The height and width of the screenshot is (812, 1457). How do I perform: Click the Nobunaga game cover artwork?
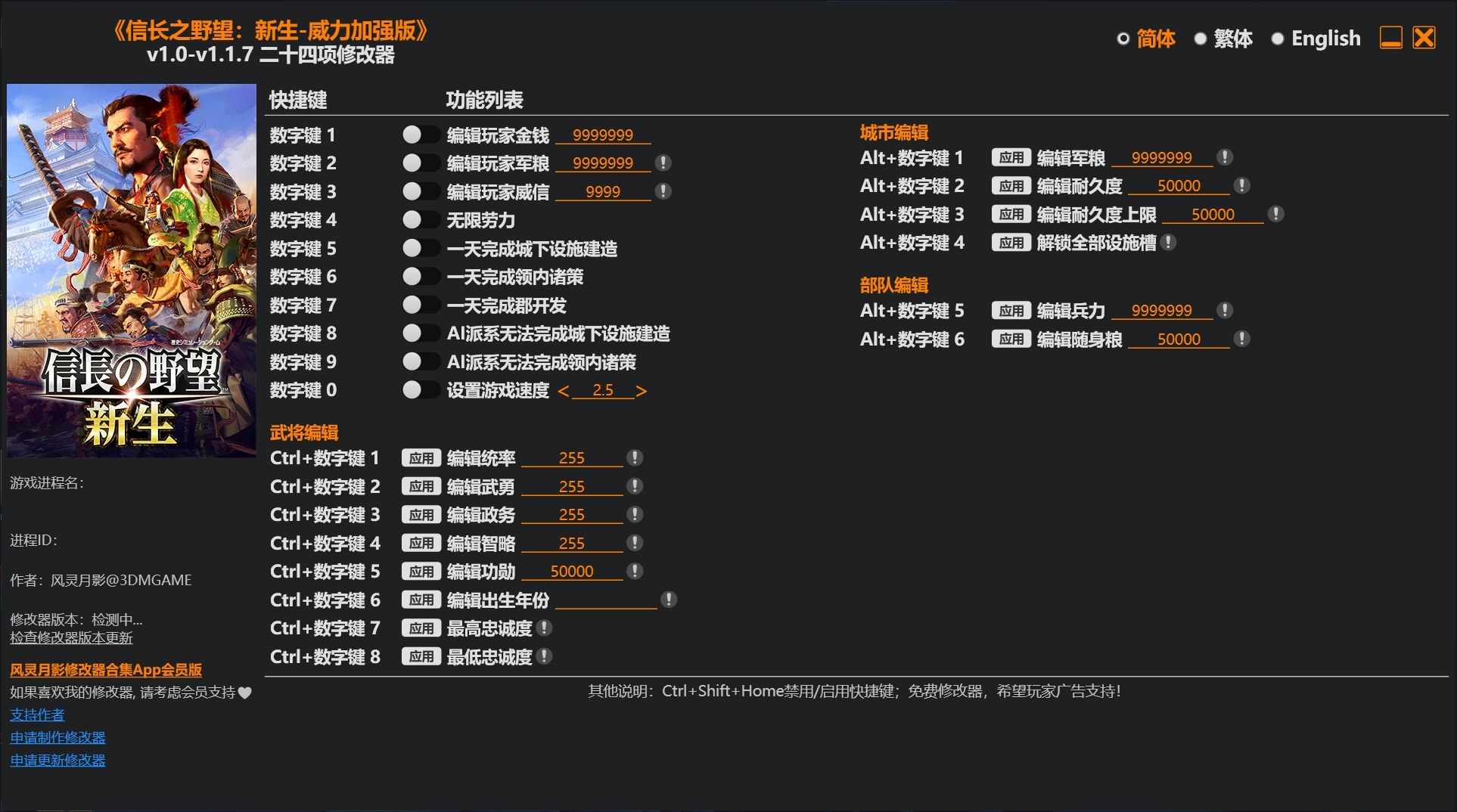point(132,268)
